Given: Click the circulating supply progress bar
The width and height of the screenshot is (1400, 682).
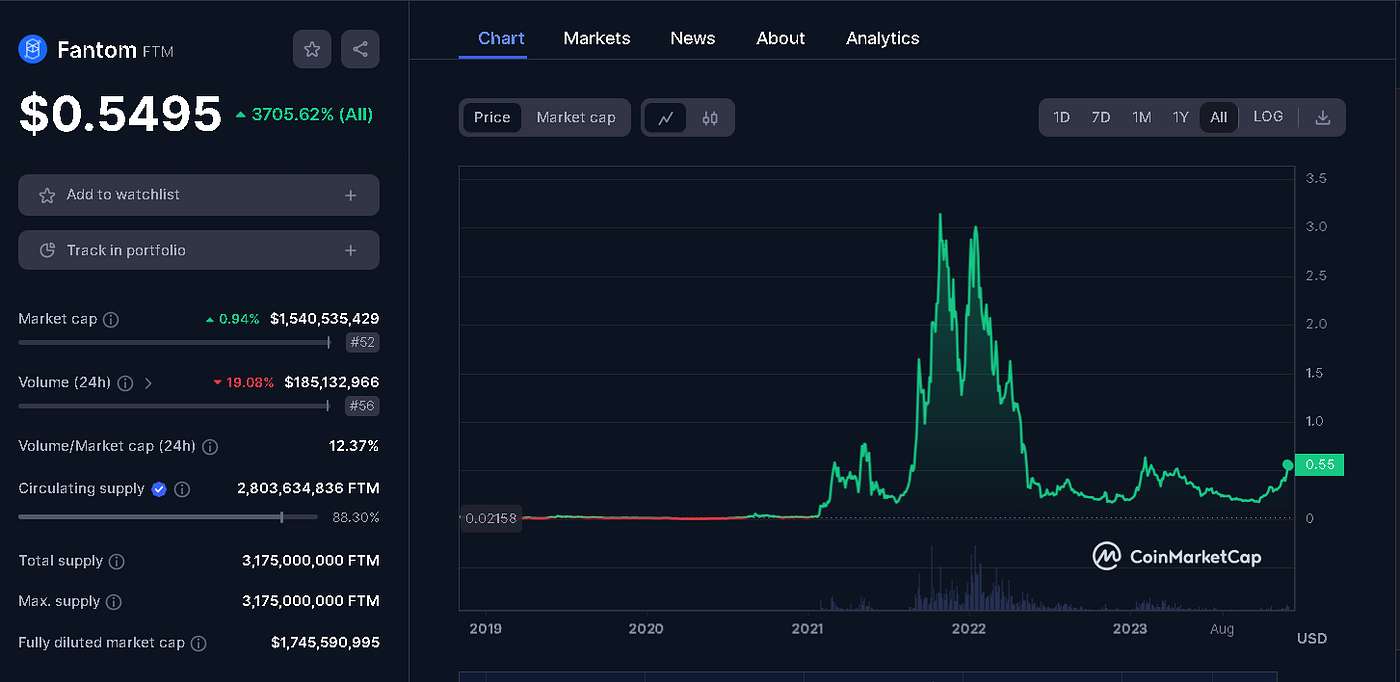Looking at the screenshot, I should click(168, 517).
